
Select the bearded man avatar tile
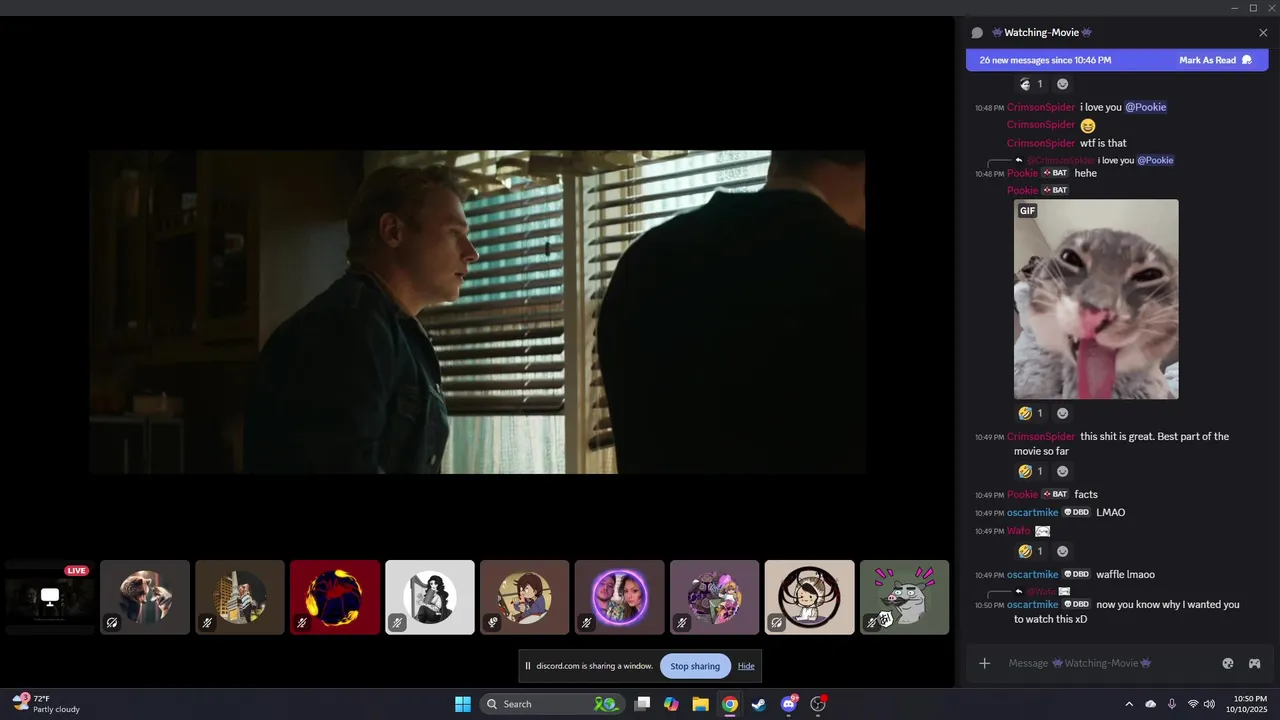click(x=145, y=597)
